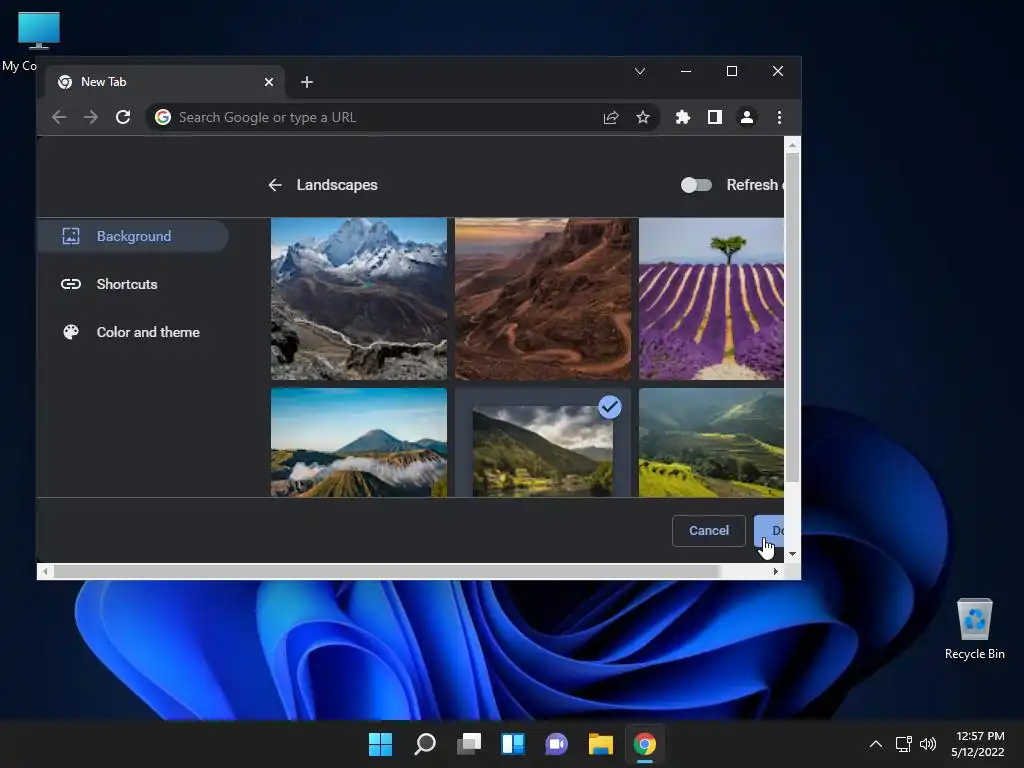Click the Cancel button
This screenshot has height=768, width=1024.
(x=709, y=531)
